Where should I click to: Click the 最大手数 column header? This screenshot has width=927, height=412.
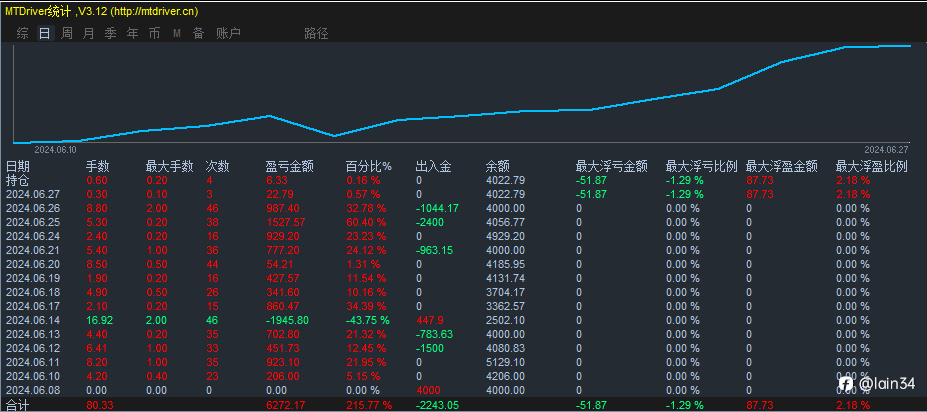(x=170, y=167)
